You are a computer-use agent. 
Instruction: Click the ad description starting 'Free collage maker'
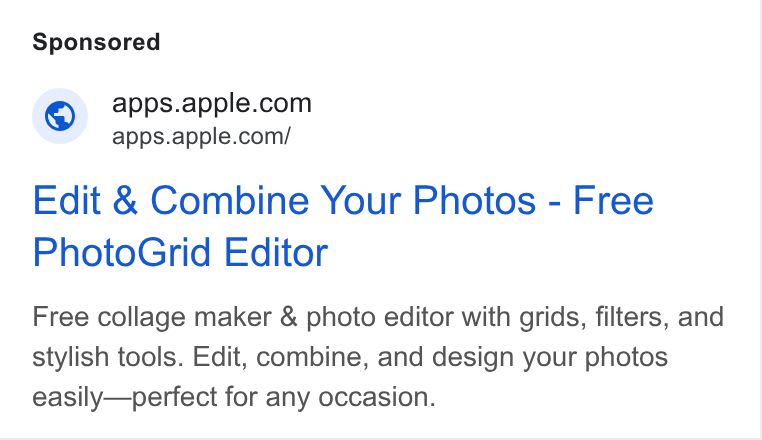pyautogui.click(x=378, y=357)
